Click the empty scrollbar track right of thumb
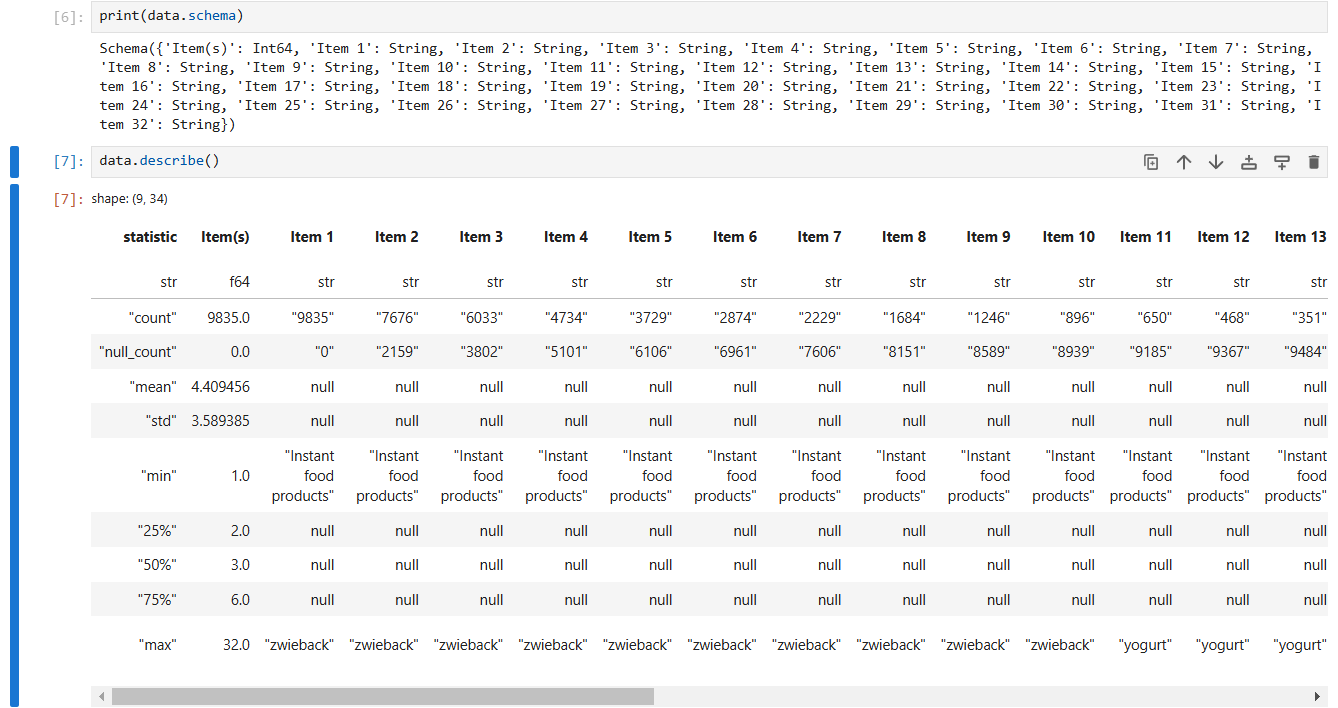 click(x=980, y=696)
